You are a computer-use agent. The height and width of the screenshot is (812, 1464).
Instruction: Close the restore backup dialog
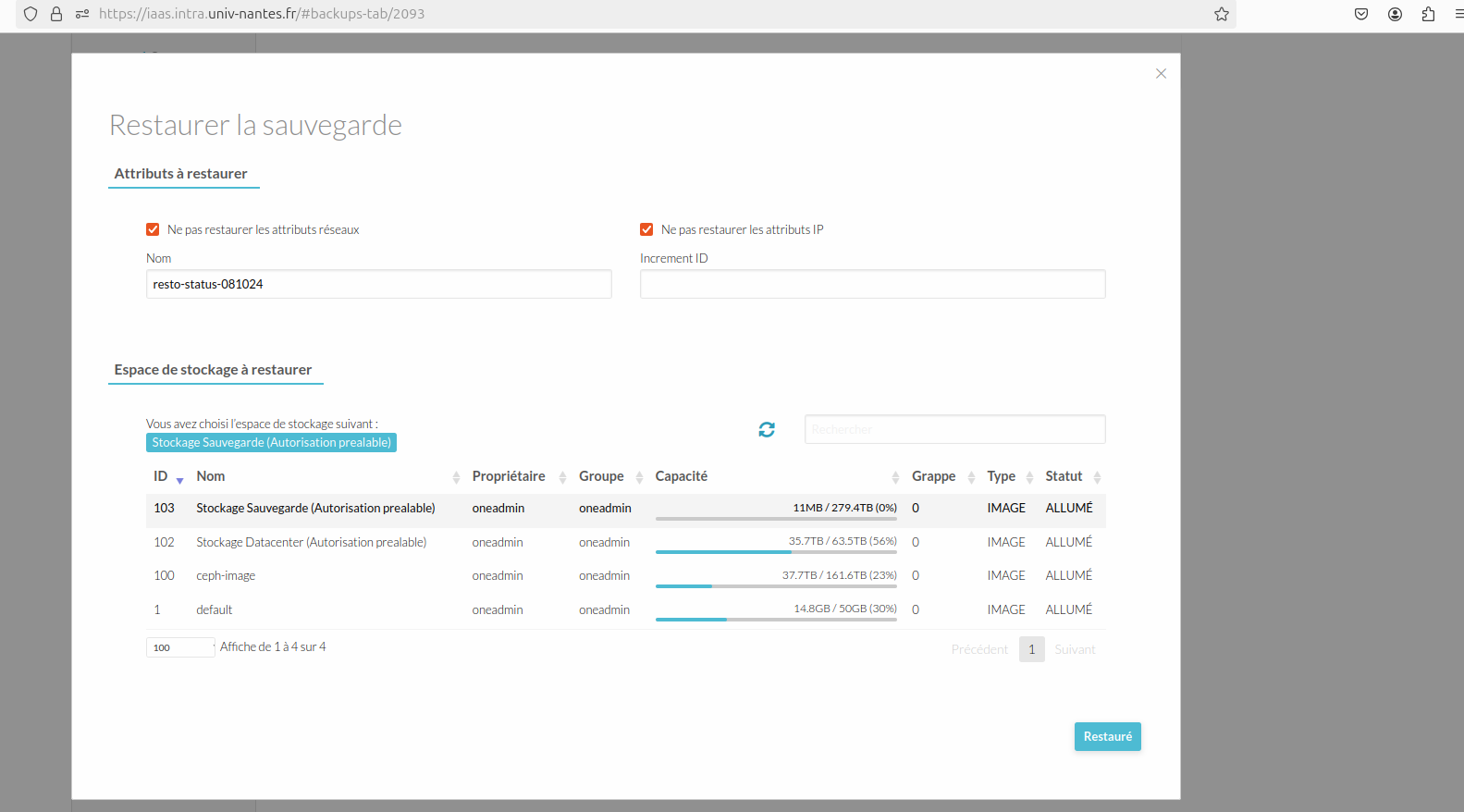[x=1161, y=74]
